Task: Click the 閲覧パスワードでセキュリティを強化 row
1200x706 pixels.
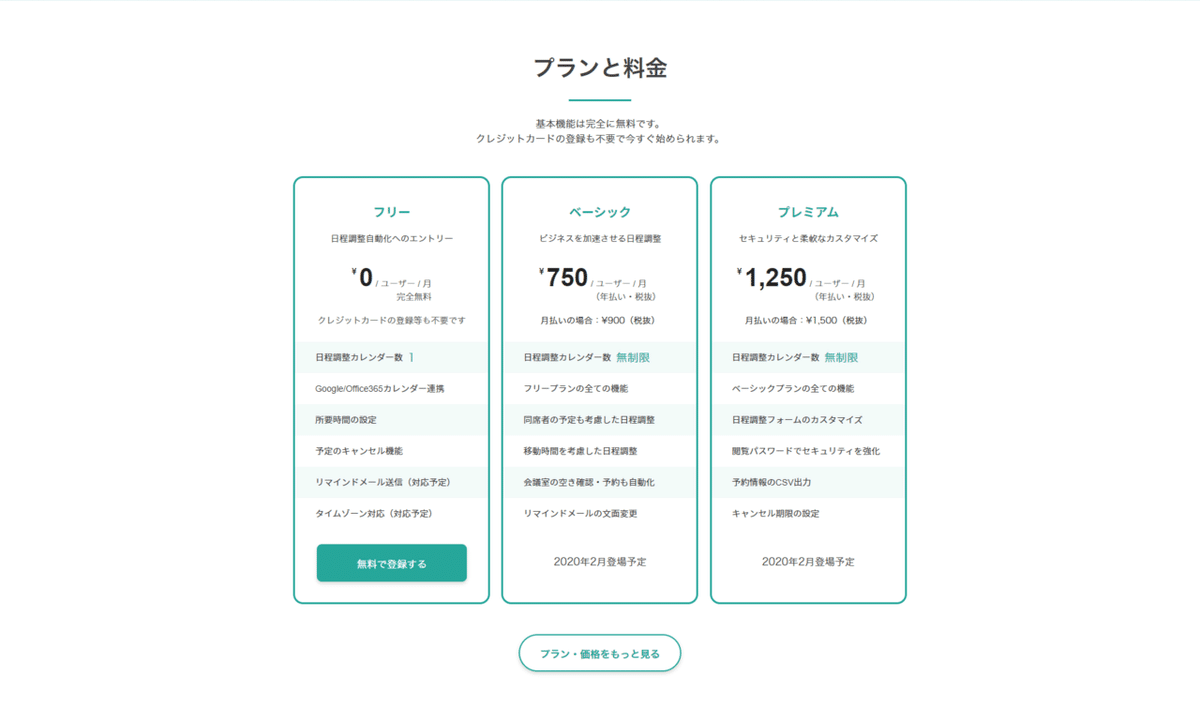Action: tap(807, 450)
